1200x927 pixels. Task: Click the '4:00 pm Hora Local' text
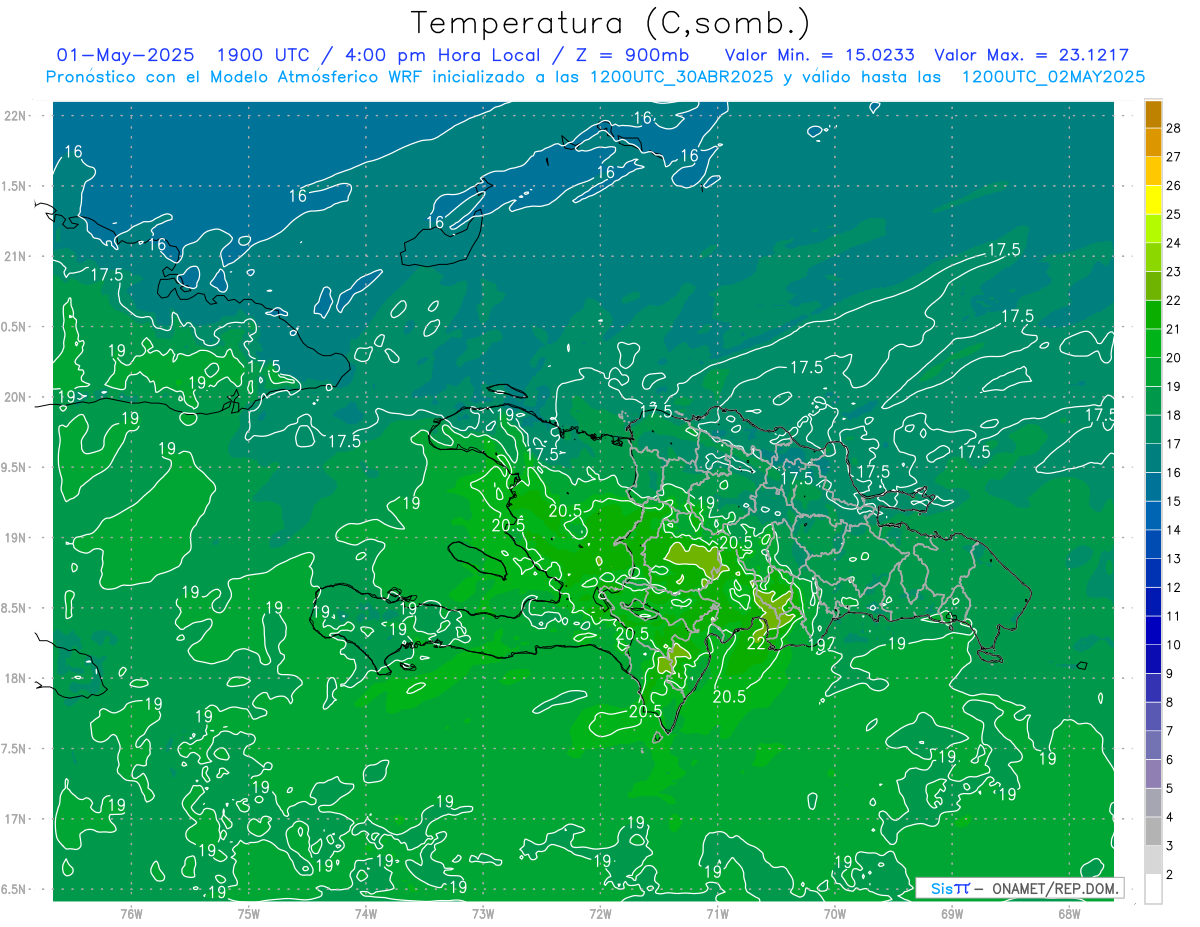(444, 55)
